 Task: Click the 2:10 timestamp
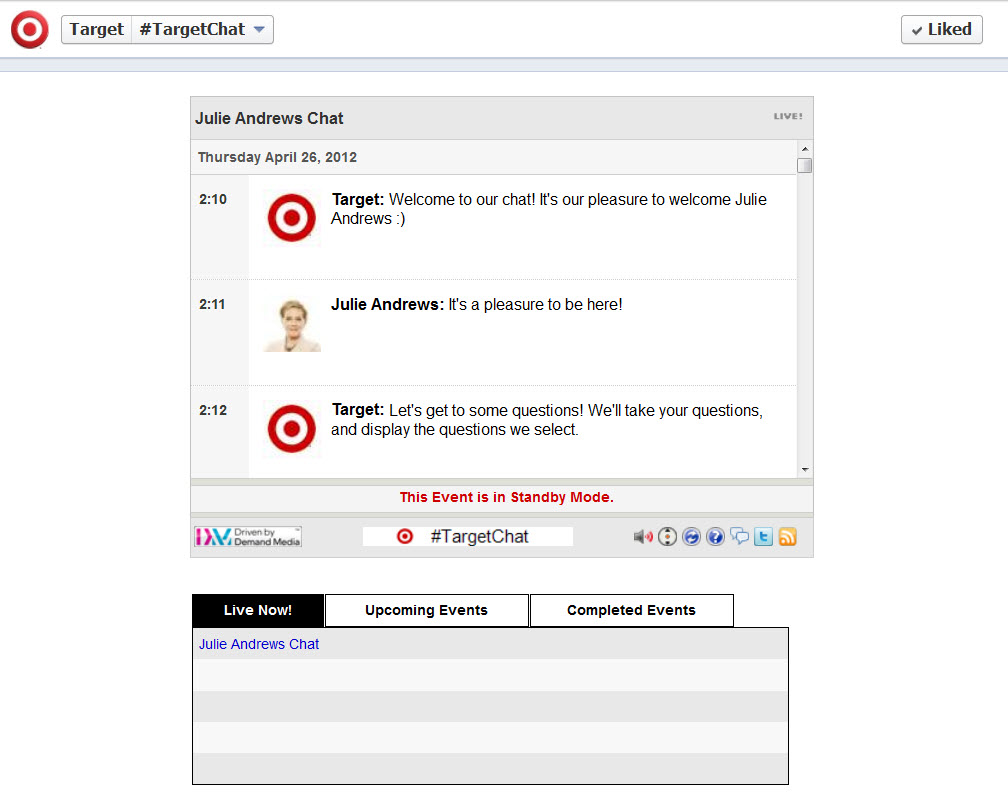click(213, 199)
